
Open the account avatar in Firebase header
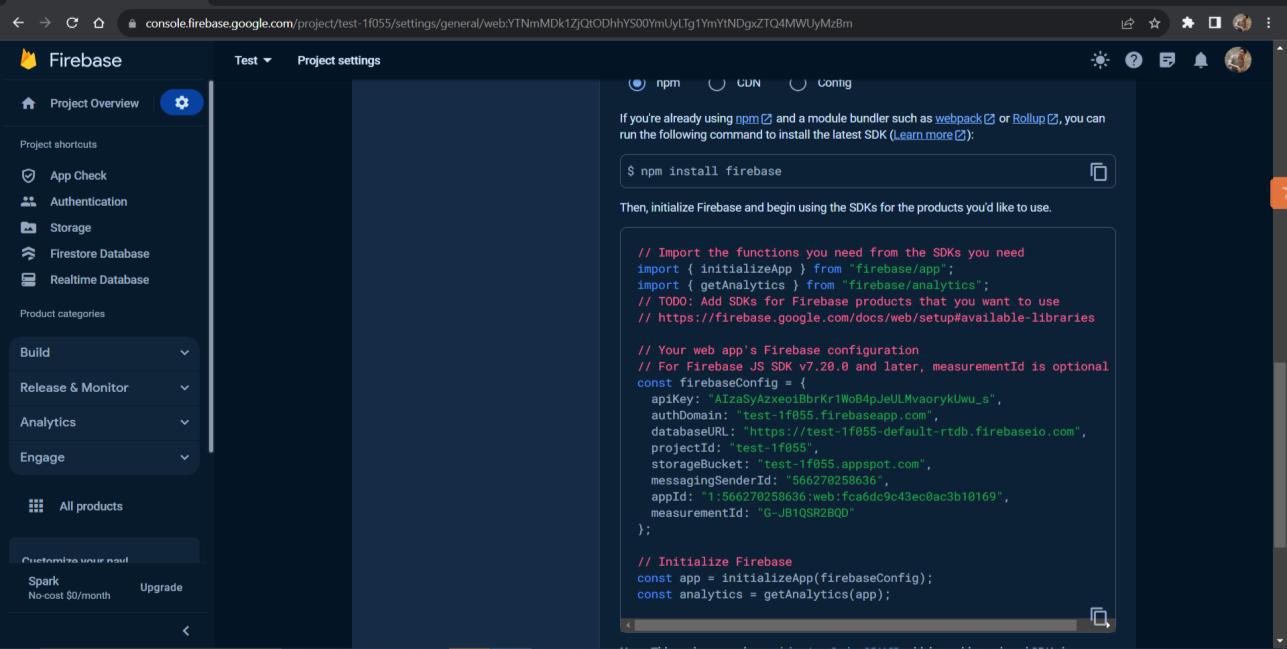[x=1238, y=60]
